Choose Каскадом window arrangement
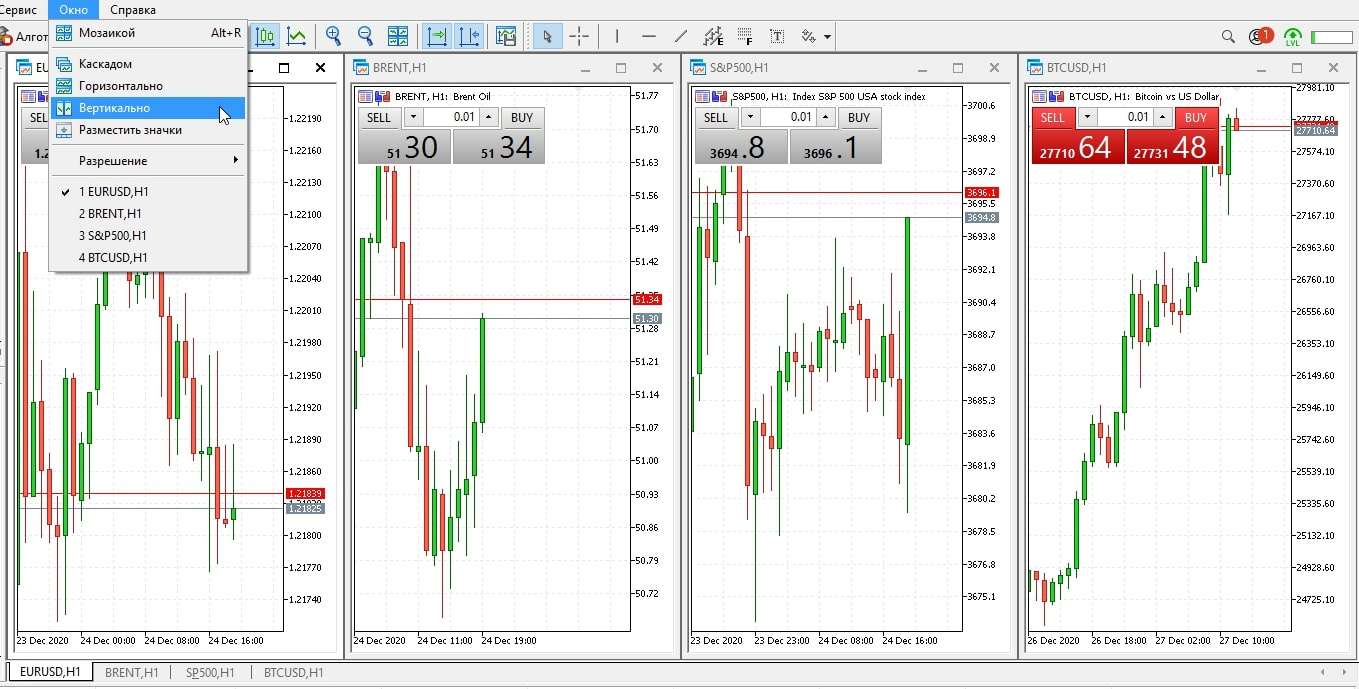The height and width of the screenshot is (689, 1359). point(148,64)
